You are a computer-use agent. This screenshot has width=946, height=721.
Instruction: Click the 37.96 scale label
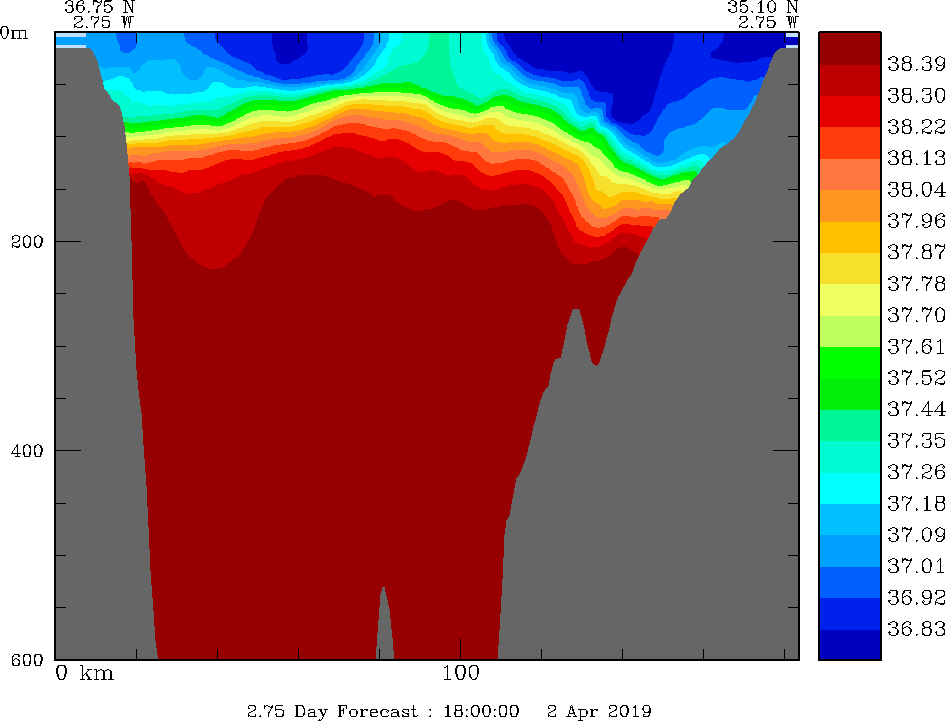tap(916, 221)
